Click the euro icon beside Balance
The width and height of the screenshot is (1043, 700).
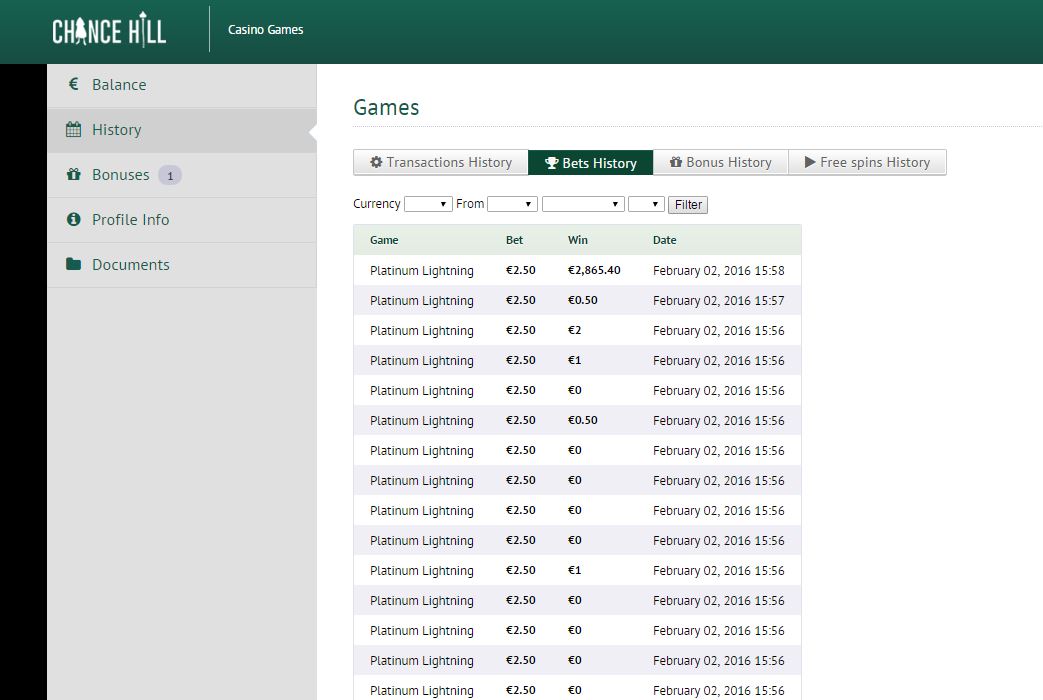tap(74, 84)
